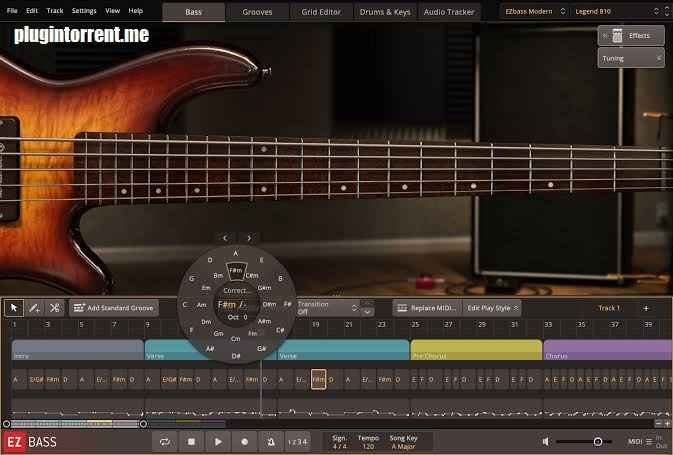Screen dimensions: 673x455
Task: Toggle the metronome
Action: click(x=271, y=441)
